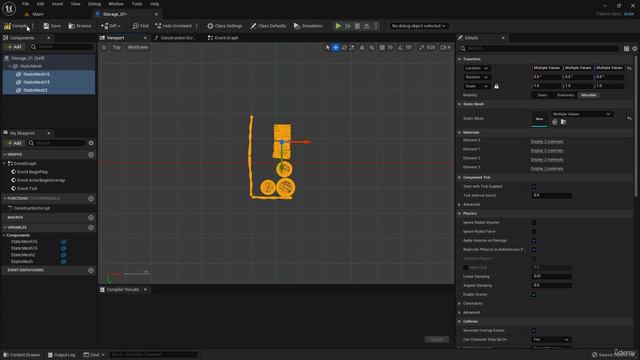Image resolution: width=640 pixels, height=360 pixels.
Task: Select the viewport selection cursor tool
Action: point(327,47)
